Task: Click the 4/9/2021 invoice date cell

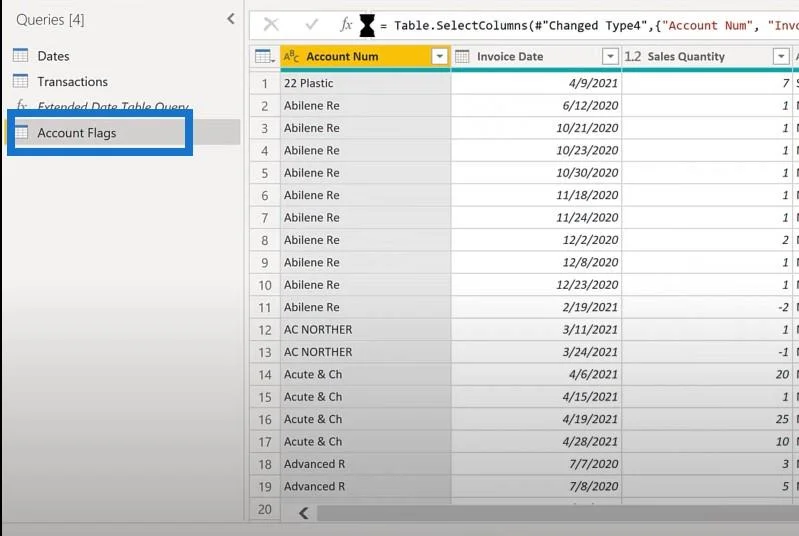Action: [x=536, y=84]
